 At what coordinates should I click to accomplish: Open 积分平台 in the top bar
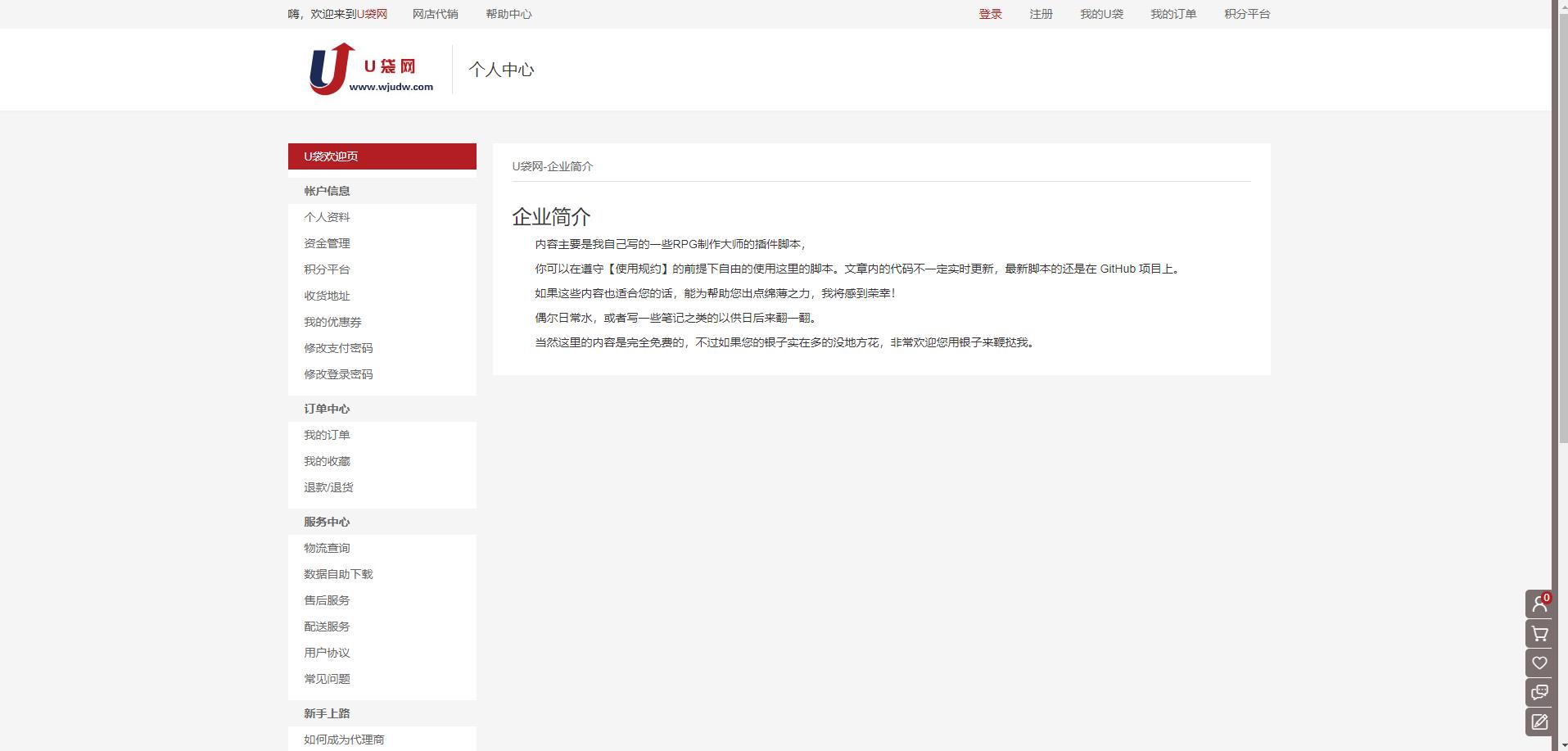(1247, 14)
